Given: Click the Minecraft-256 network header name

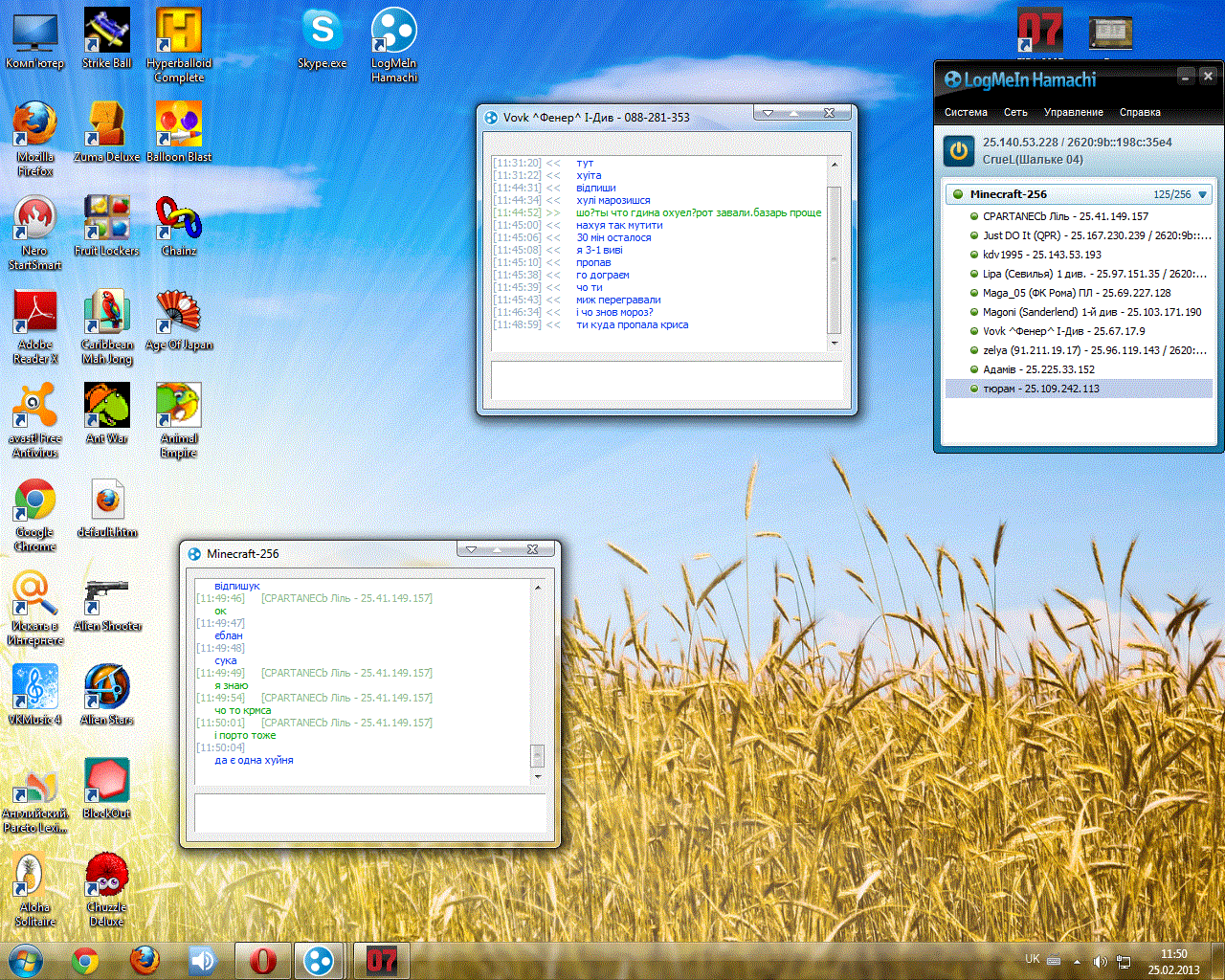Looking at the screenshot, I should [1008, 194].
